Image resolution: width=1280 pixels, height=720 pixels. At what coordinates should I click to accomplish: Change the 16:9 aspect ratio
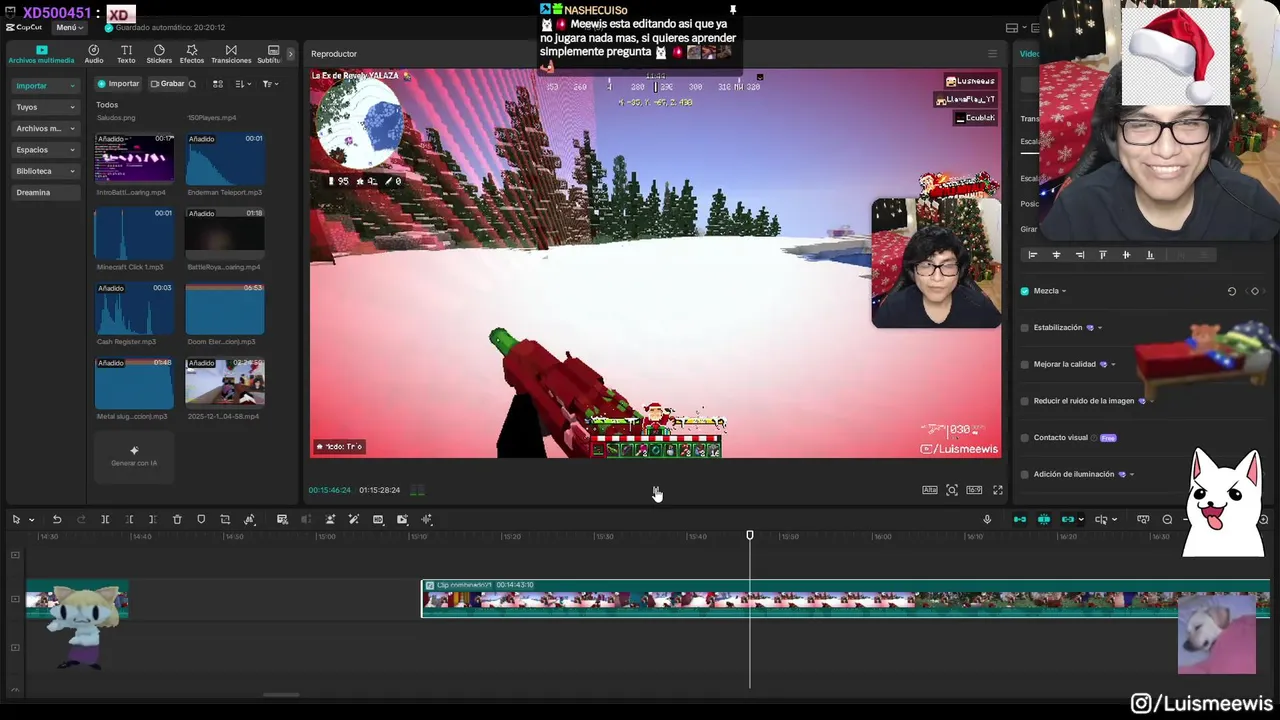tap(974, 490)
